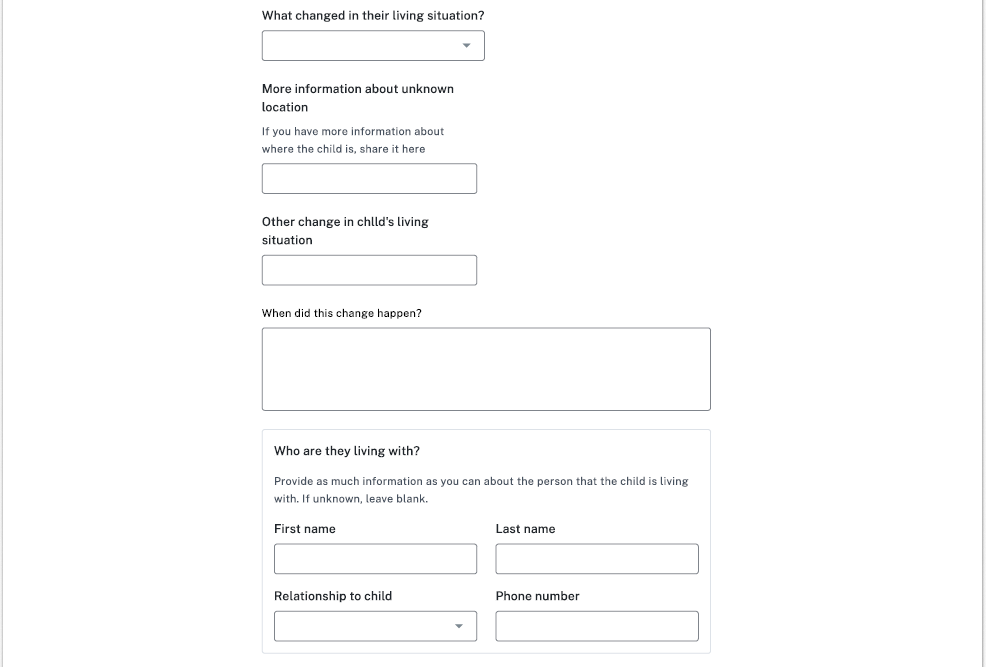
Task: Select the Last name input box
Action: (597, 559)
